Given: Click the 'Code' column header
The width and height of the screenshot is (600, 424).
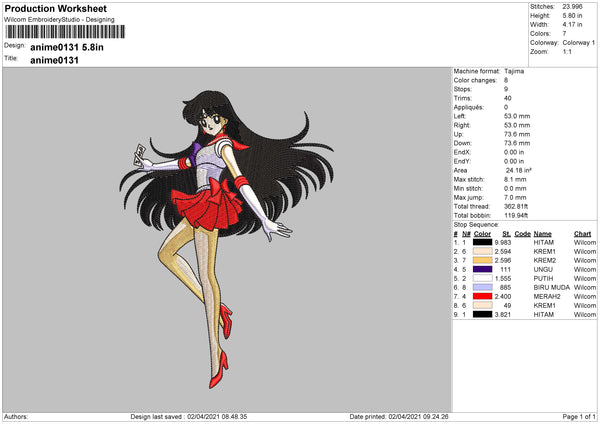Looking at the screenshot, I should (522, 234).
